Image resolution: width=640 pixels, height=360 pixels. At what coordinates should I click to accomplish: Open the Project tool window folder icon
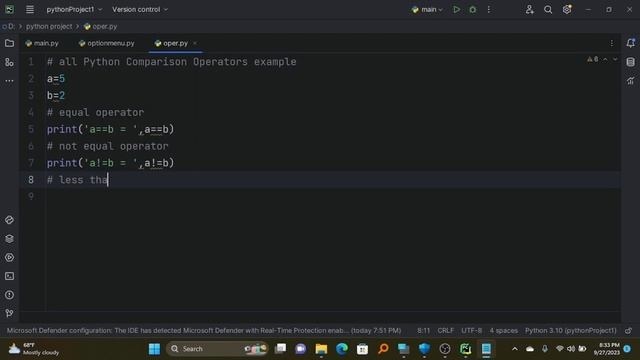[x=9, y=43]
